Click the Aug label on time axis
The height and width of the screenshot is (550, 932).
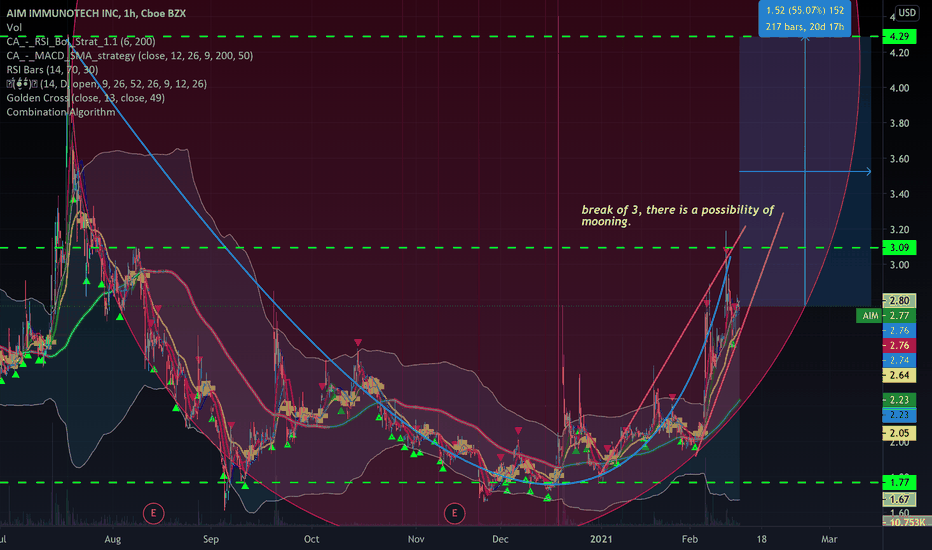(112, 539)
